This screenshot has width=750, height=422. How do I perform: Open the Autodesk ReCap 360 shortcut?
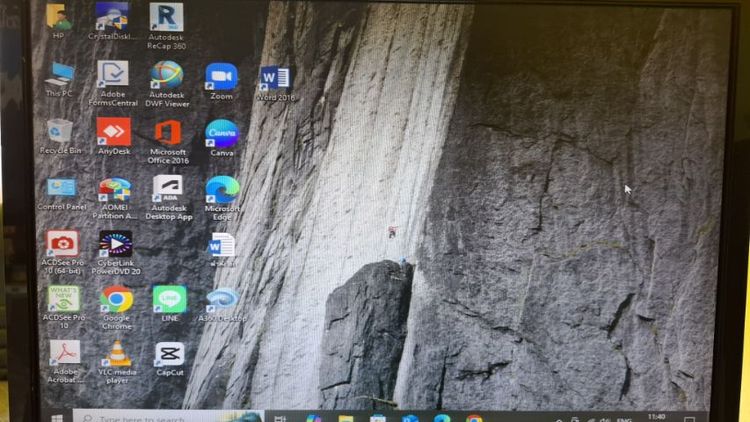[x=166, y=26]
